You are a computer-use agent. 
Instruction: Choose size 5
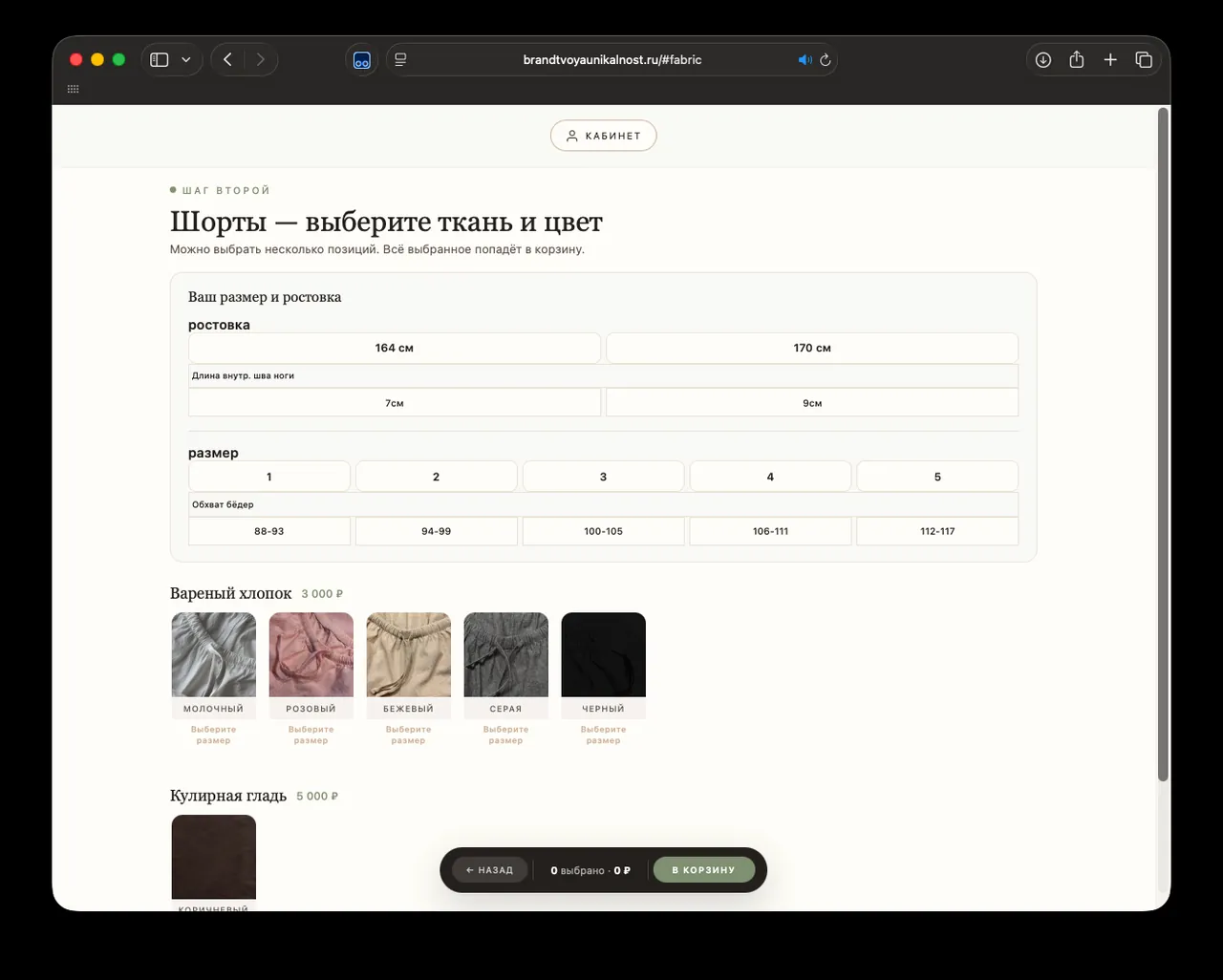point(937,477)
